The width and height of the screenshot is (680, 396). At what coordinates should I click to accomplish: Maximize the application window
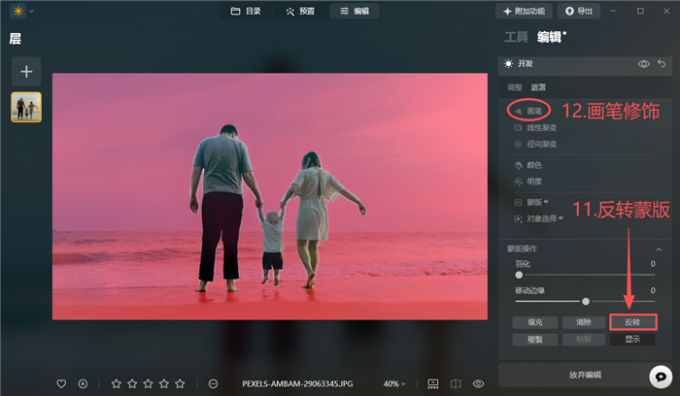(640, 11)
